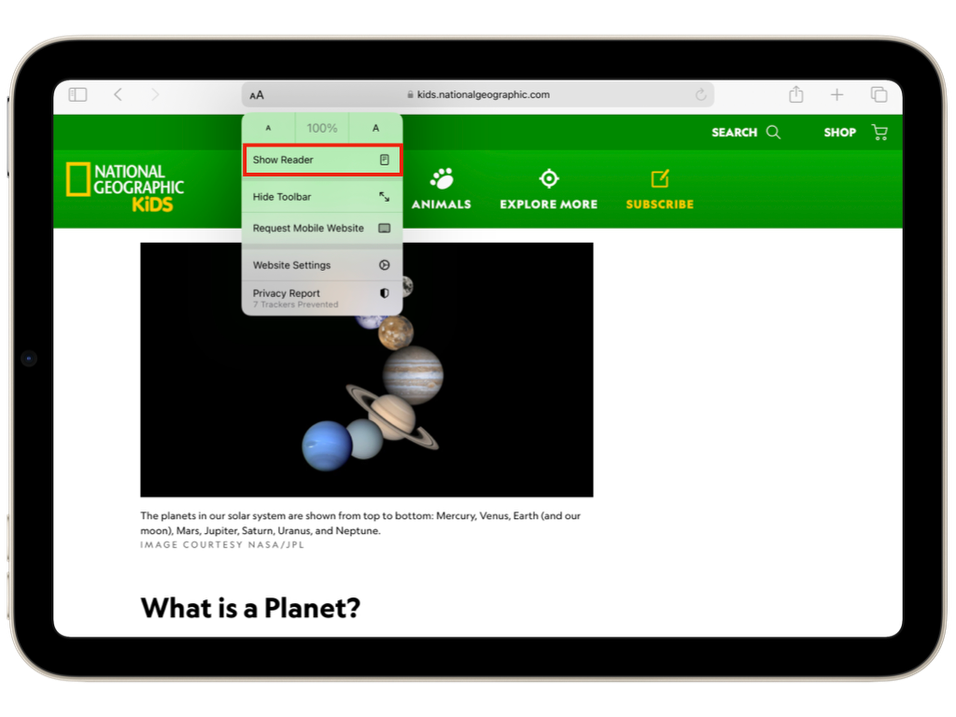Open the EXPLORE MORE section
The height and width of the screenshot is (717, 956).
point(549,189)
